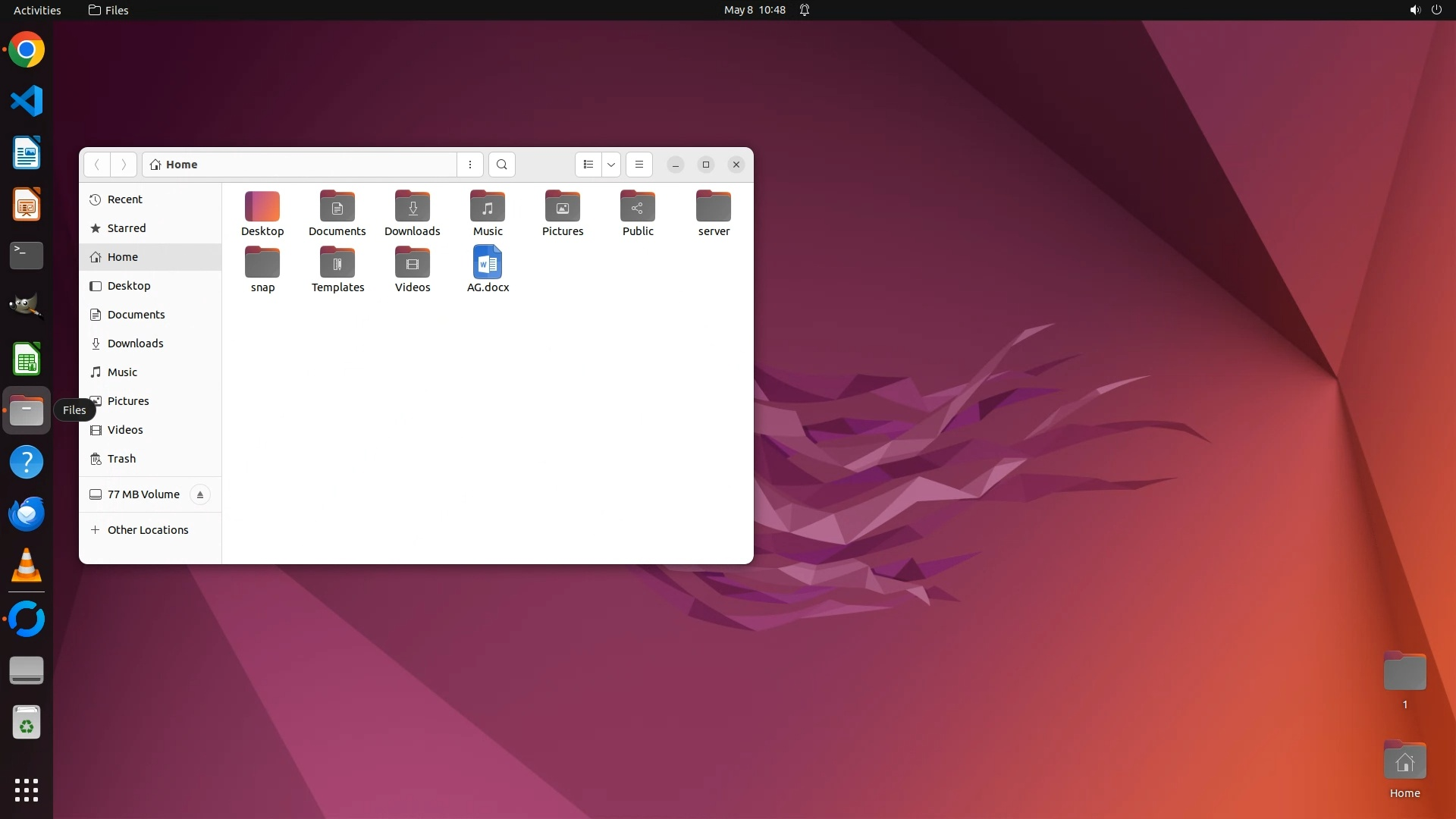Toggle list view in Files toolbar
The image size is (1456, 819).
click(x=588, y=165)
